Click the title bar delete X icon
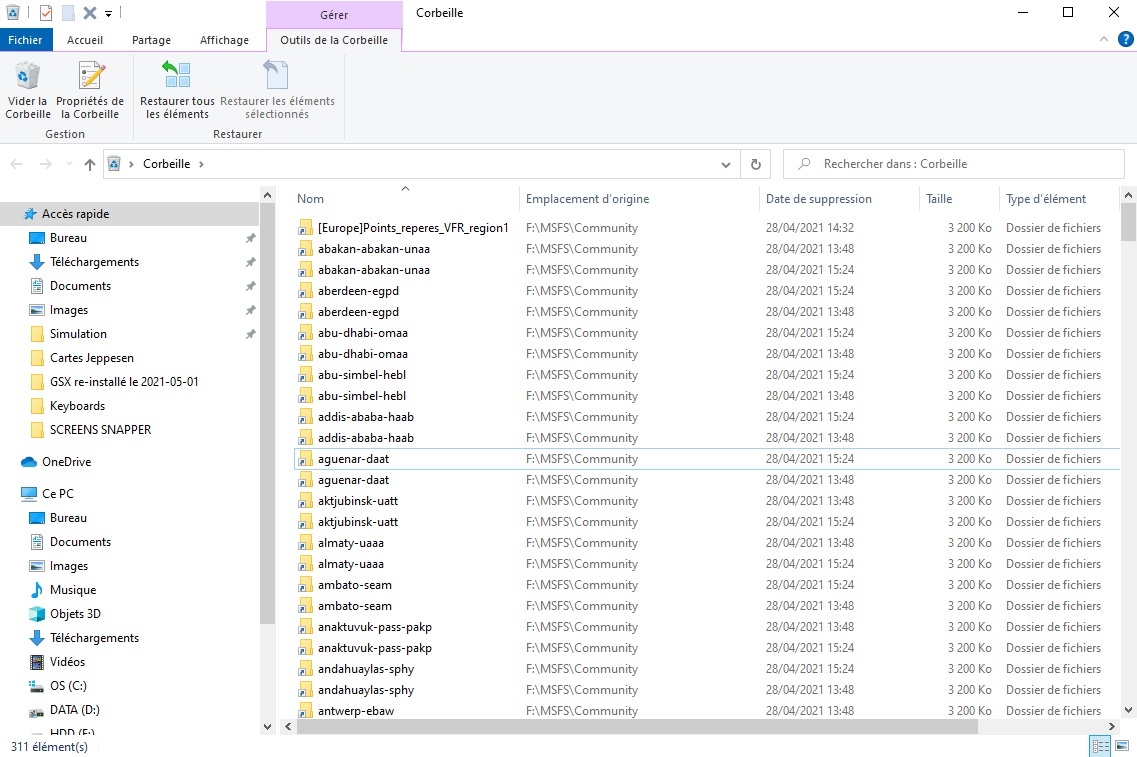 pyautogui.click(x=90, y=13)
